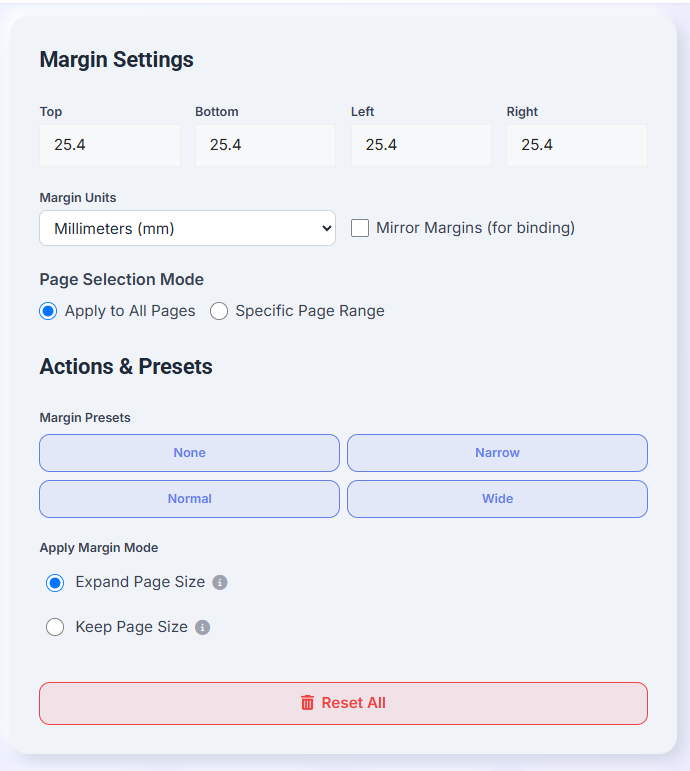690x771 pixels.
Task: Choose Keep Page Size mode
Action: coord(55,627)
